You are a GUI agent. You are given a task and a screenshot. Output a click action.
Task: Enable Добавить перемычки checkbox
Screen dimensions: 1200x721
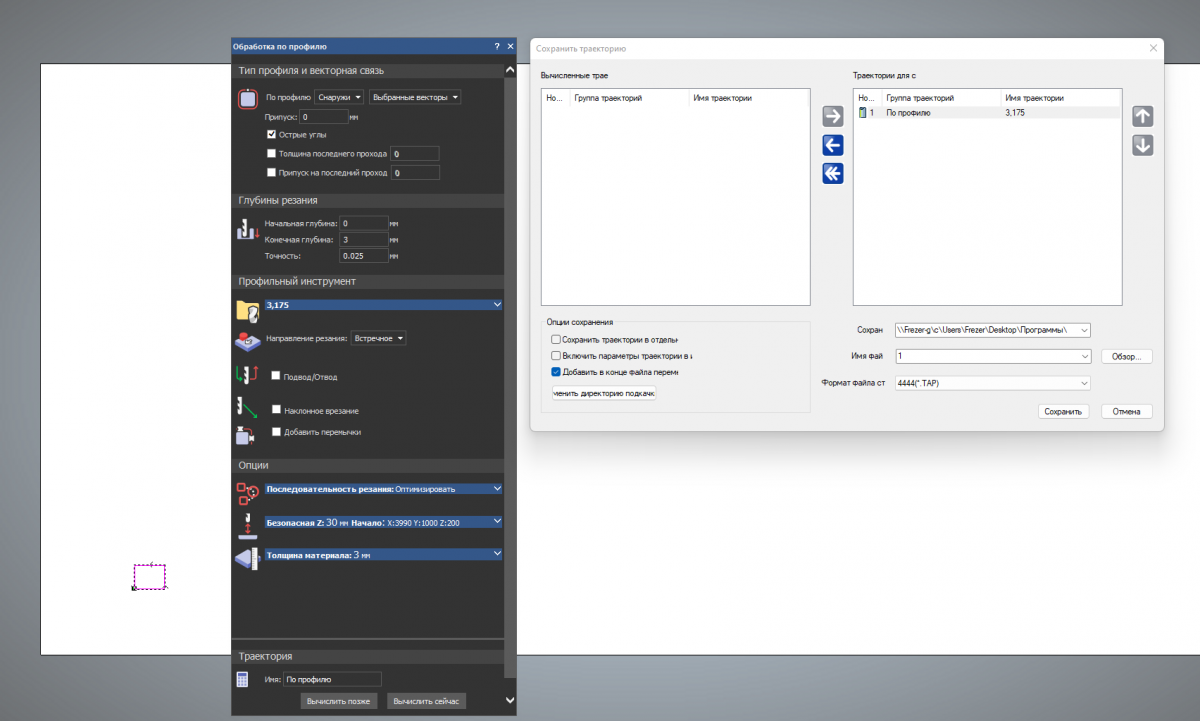coord(276,432)
